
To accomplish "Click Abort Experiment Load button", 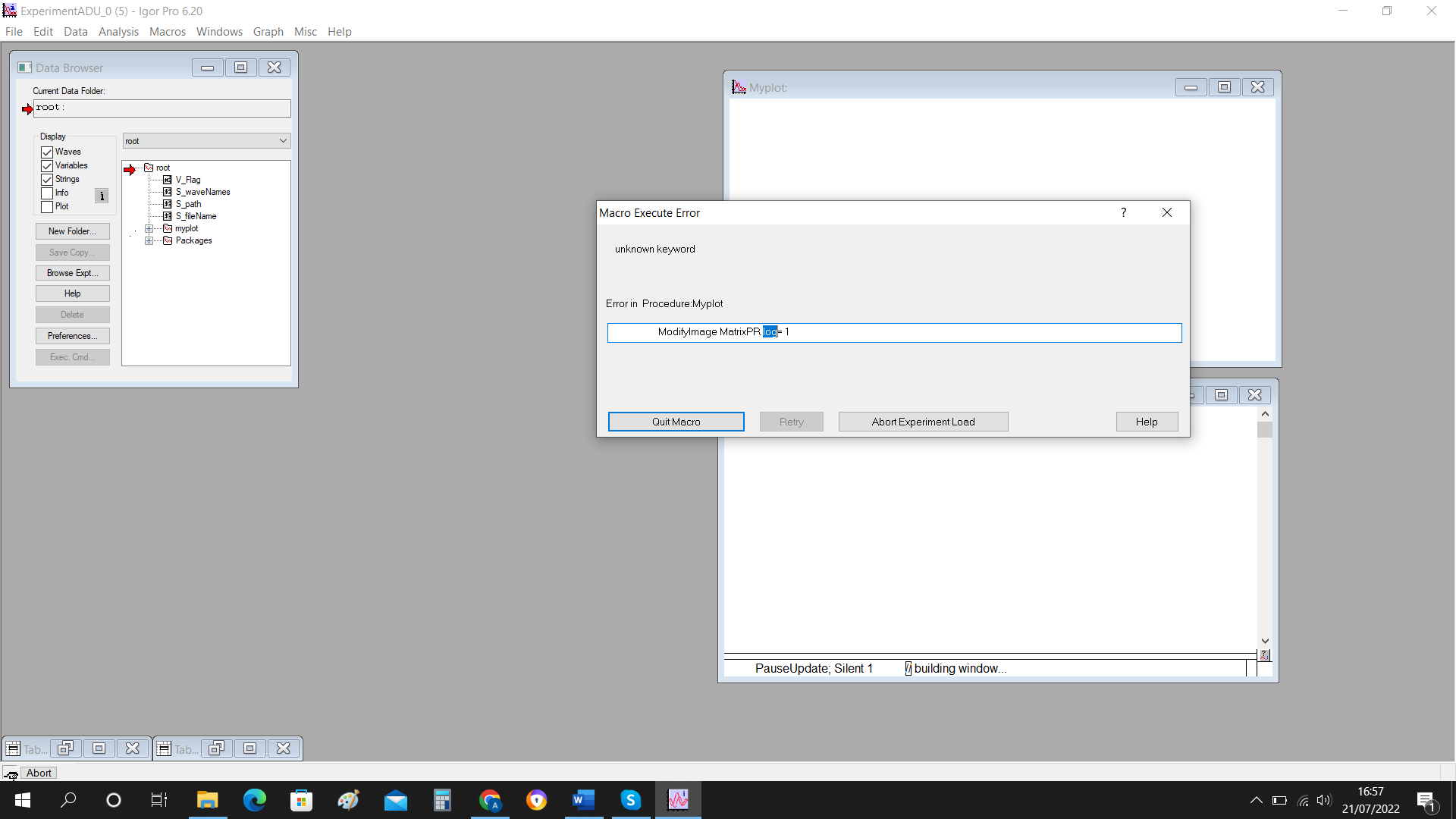I will pyautogui.click(x=923, y=422).
